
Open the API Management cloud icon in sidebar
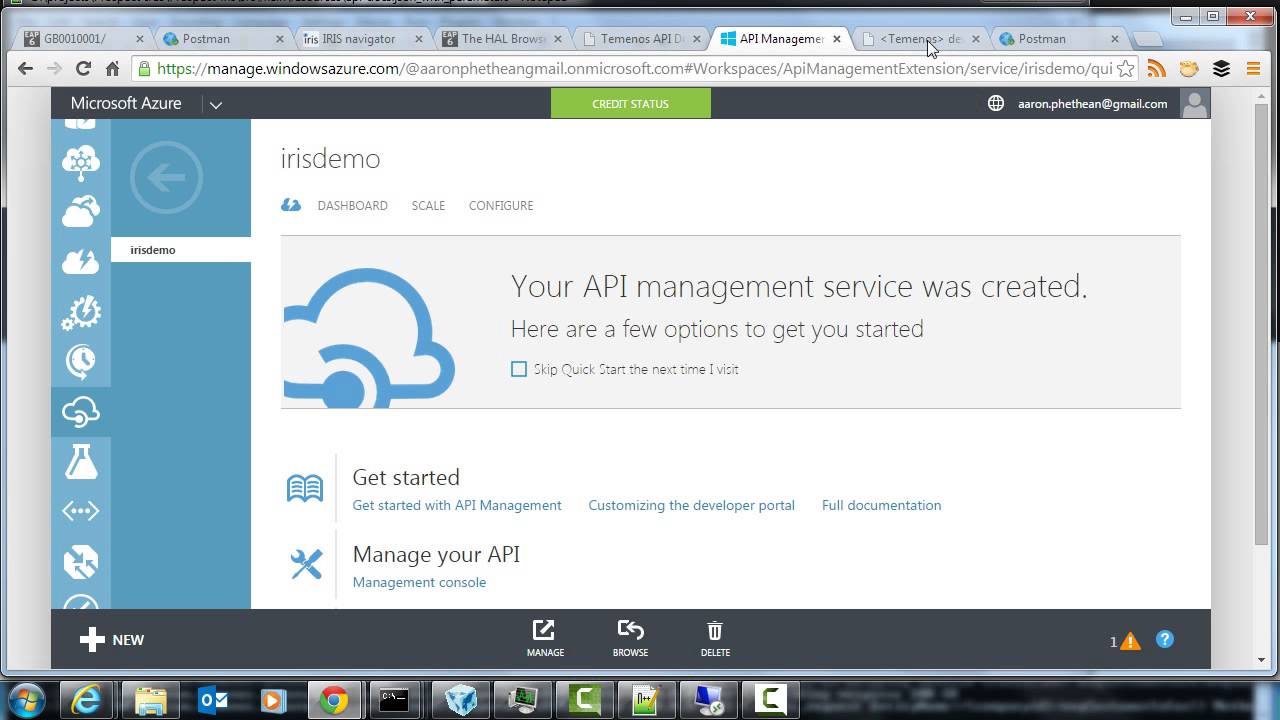pyautogui.click(x=81, y=411)
